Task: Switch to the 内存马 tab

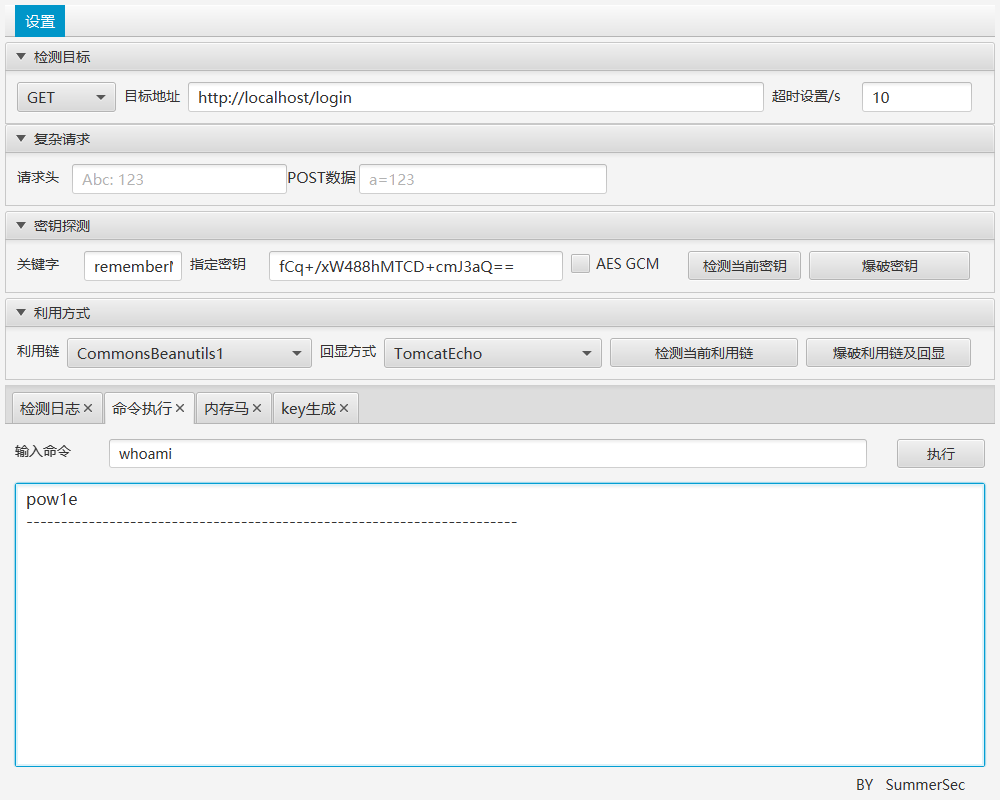Action: point(226,409)
